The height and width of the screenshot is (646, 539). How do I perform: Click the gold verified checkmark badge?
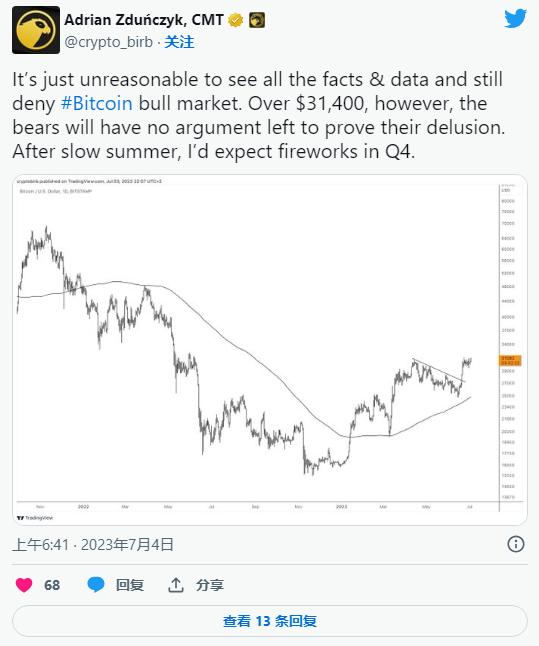tap(236, 20)
